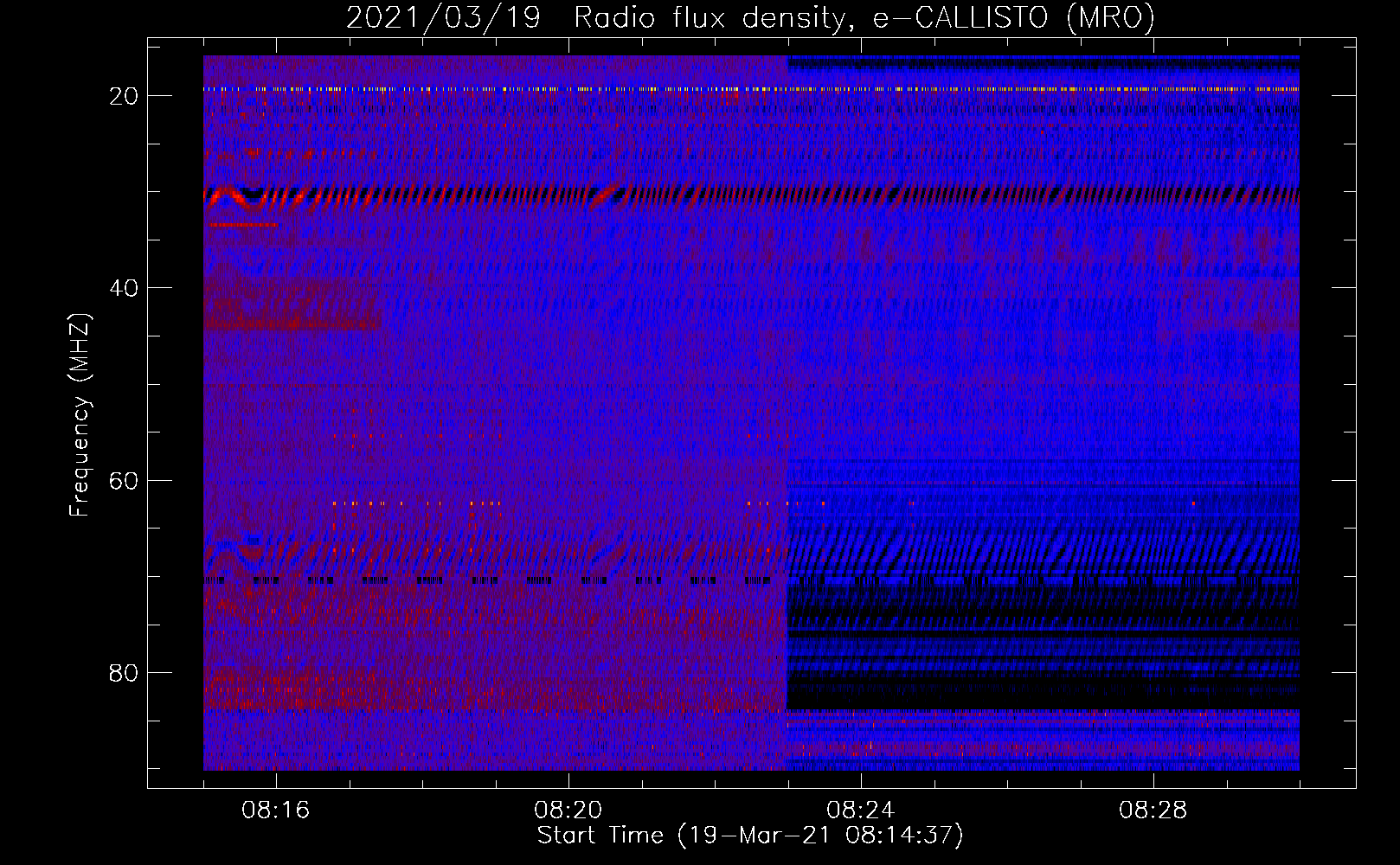The height and width of the screenshot is (865, 1400).
Task: Click the 08:16 time tick label
Action: click(276, 811)
